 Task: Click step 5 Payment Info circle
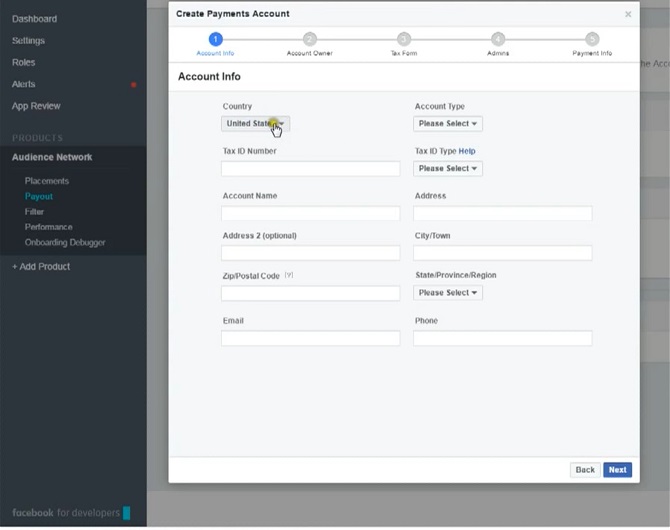(x=592, y=39)
